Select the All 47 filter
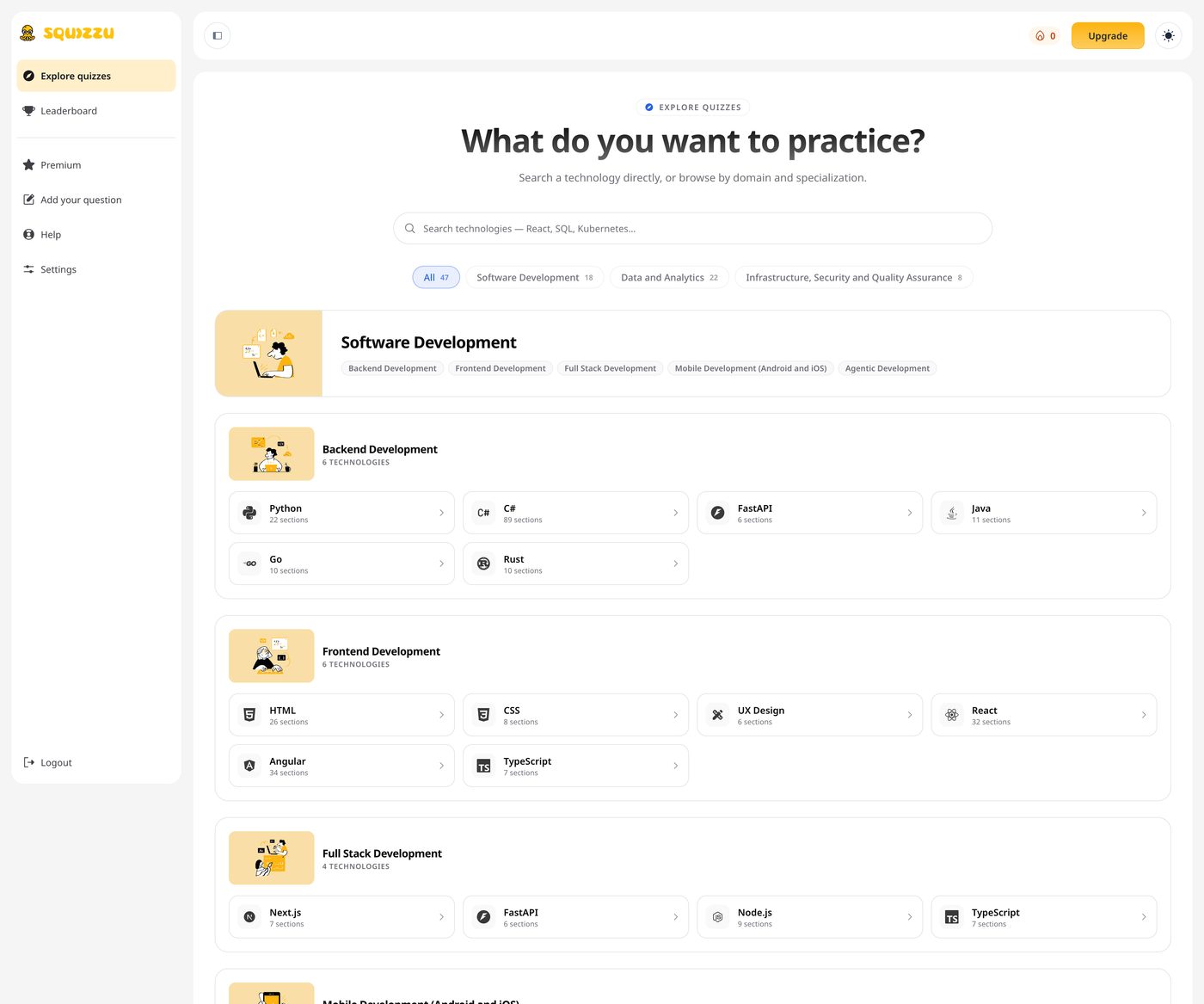Image resolution: width=1204 pixels, height=1004 pixels. [x=436, y=277]
